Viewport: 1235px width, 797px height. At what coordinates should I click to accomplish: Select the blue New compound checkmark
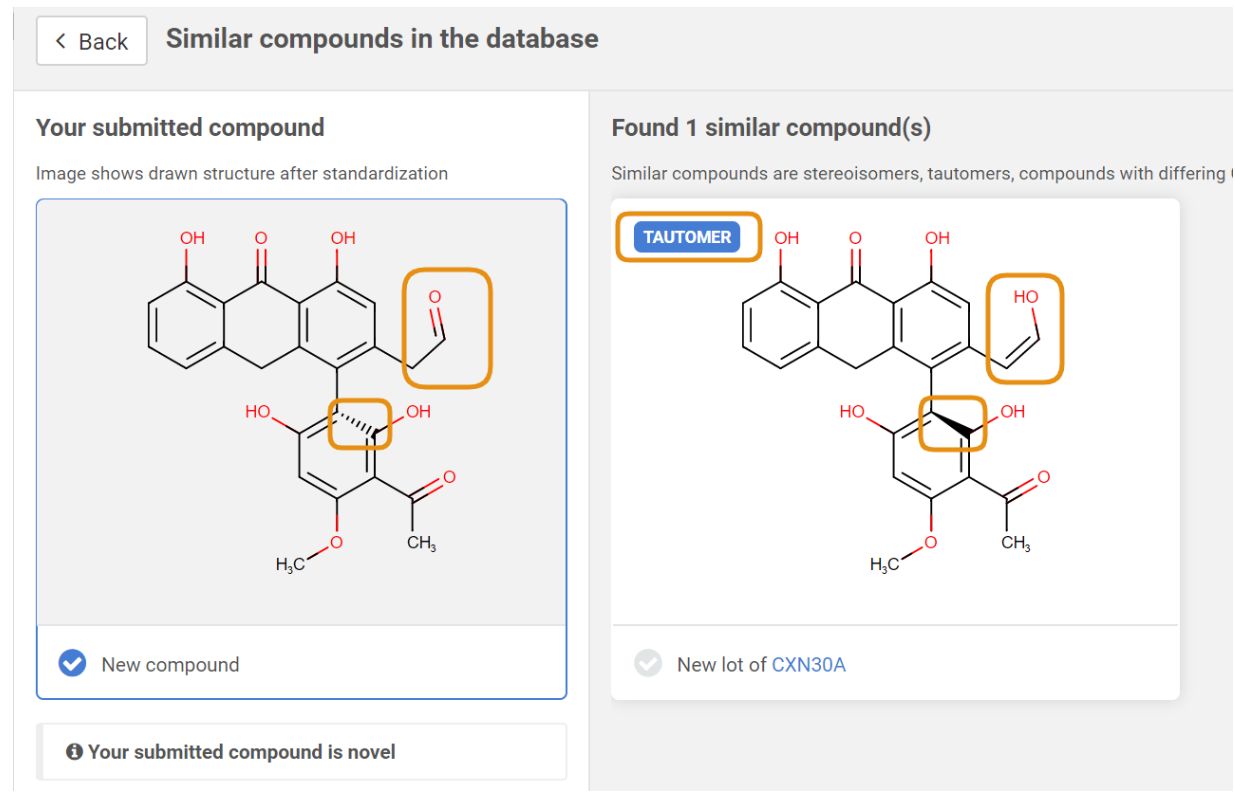72,664
